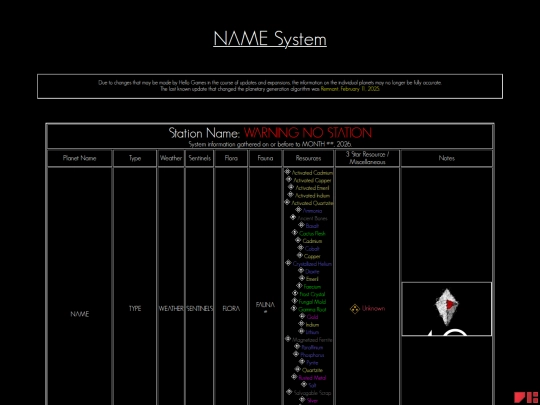Click the Faecium resource icon
This screenshot has height=405, width=540.
299,285
